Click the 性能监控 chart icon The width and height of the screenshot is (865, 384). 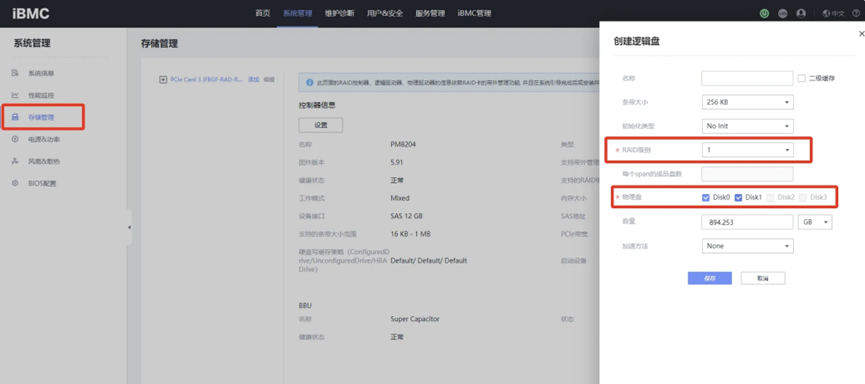[15, 95]
